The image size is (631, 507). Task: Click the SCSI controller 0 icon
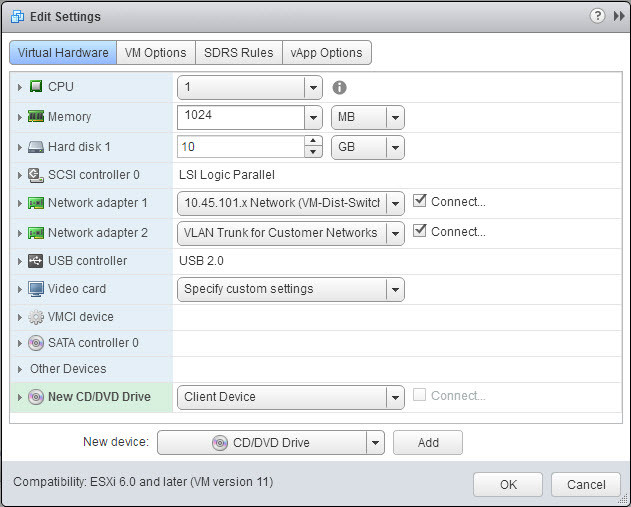[x=36, y=175]
